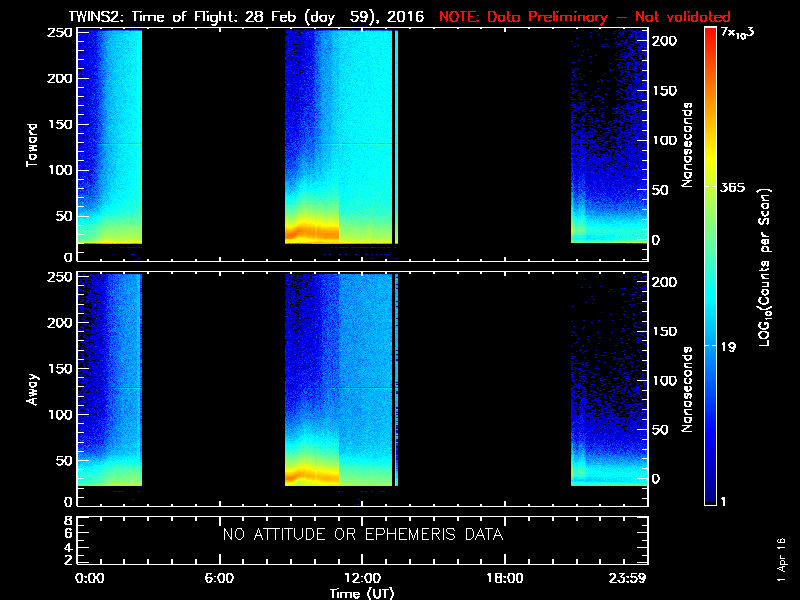Viewport: 800px width, 600px height.
Task: Click the orange peak band in Away panel
Action: coord(311,475)
